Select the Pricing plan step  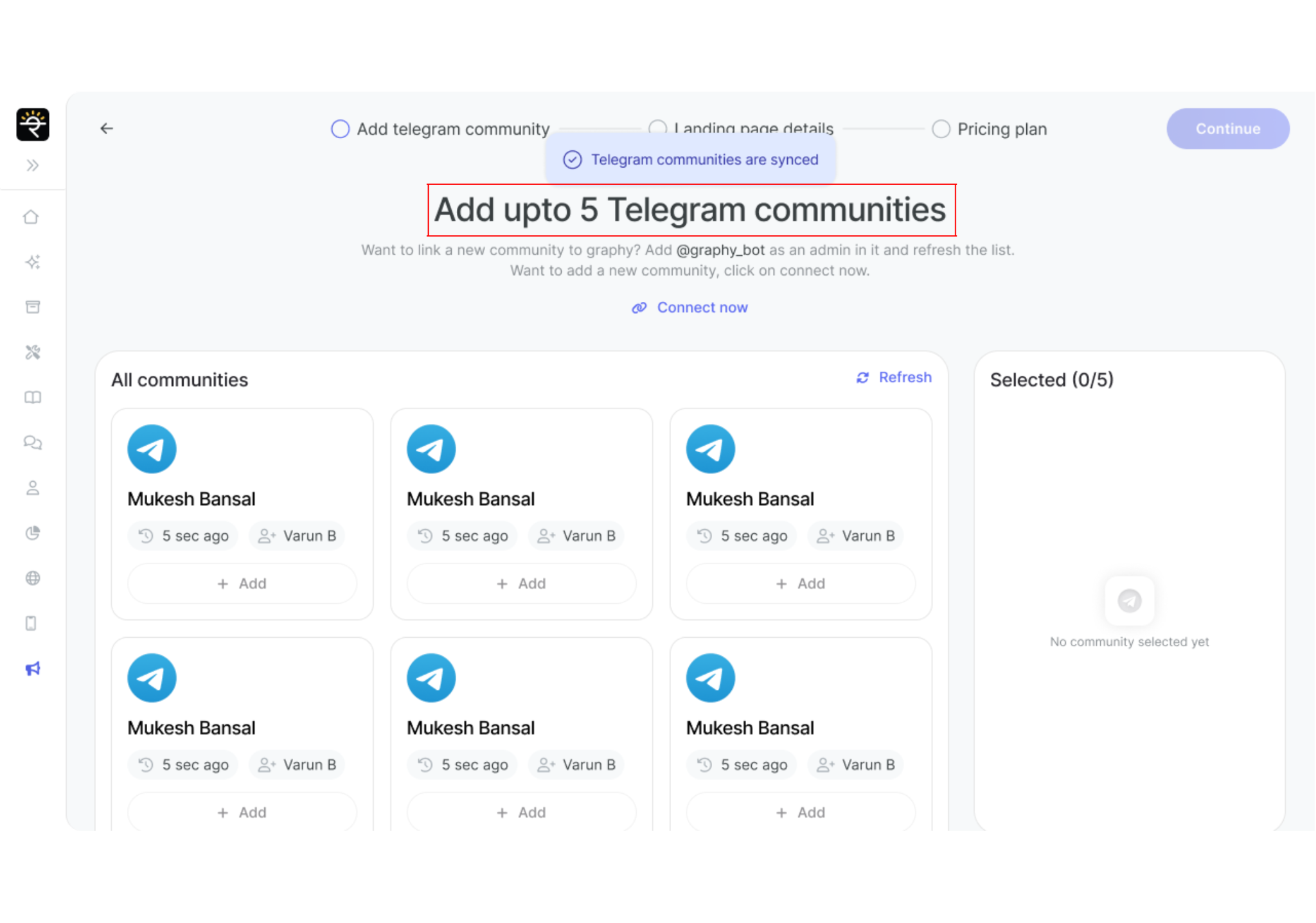pyautogui.click(x=990, y=129)
